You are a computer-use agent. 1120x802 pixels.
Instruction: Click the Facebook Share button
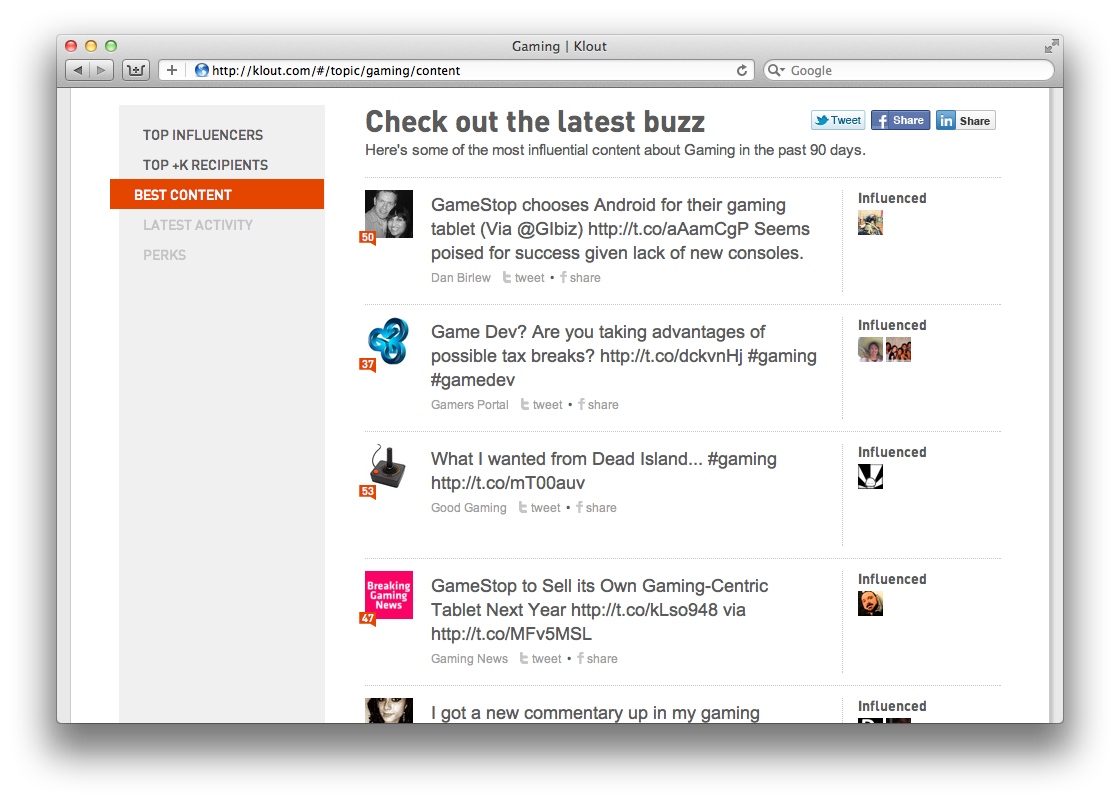(900, 120)
